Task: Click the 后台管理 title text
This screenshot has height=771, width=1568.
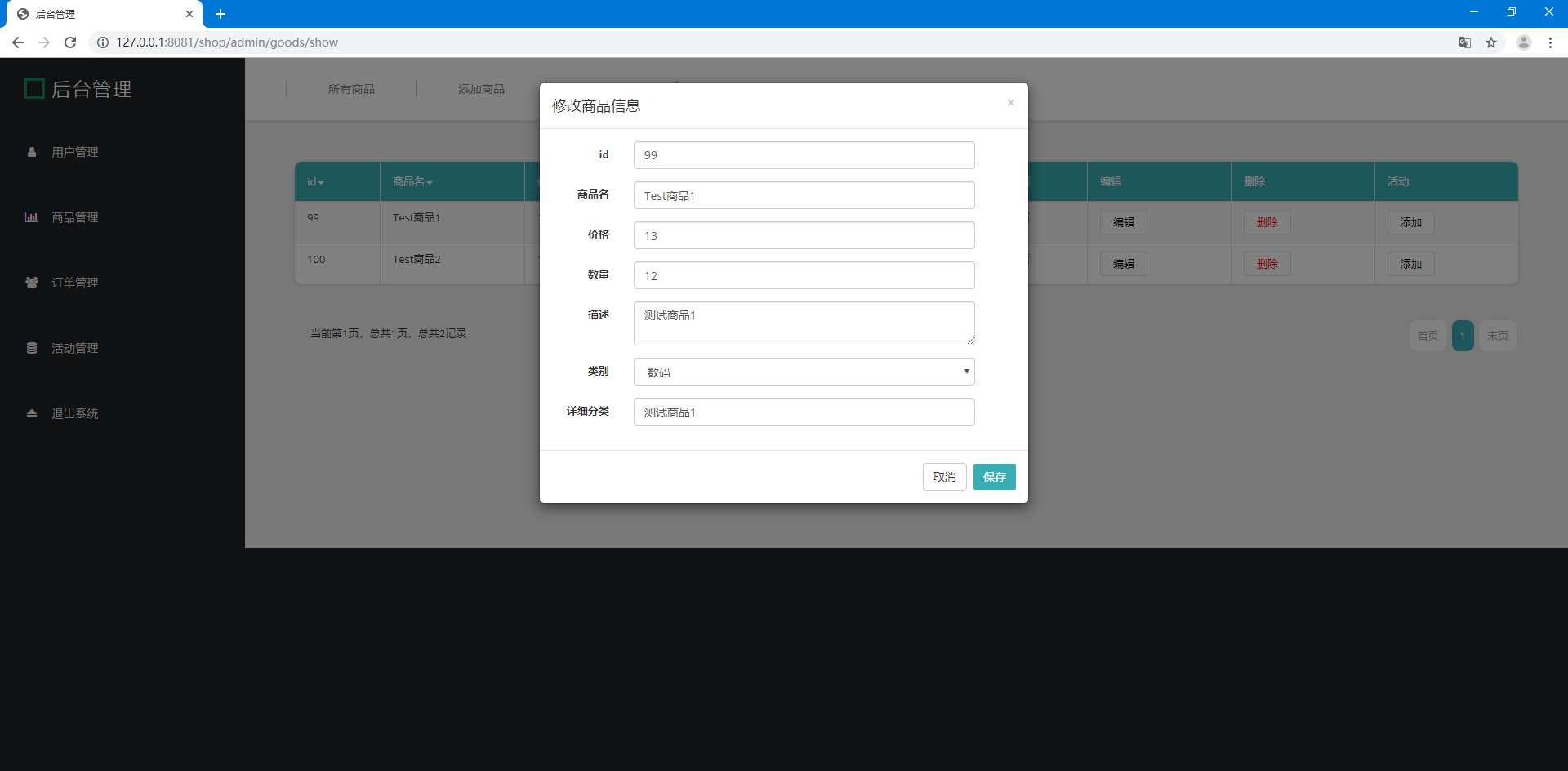Action: (91, 89)
